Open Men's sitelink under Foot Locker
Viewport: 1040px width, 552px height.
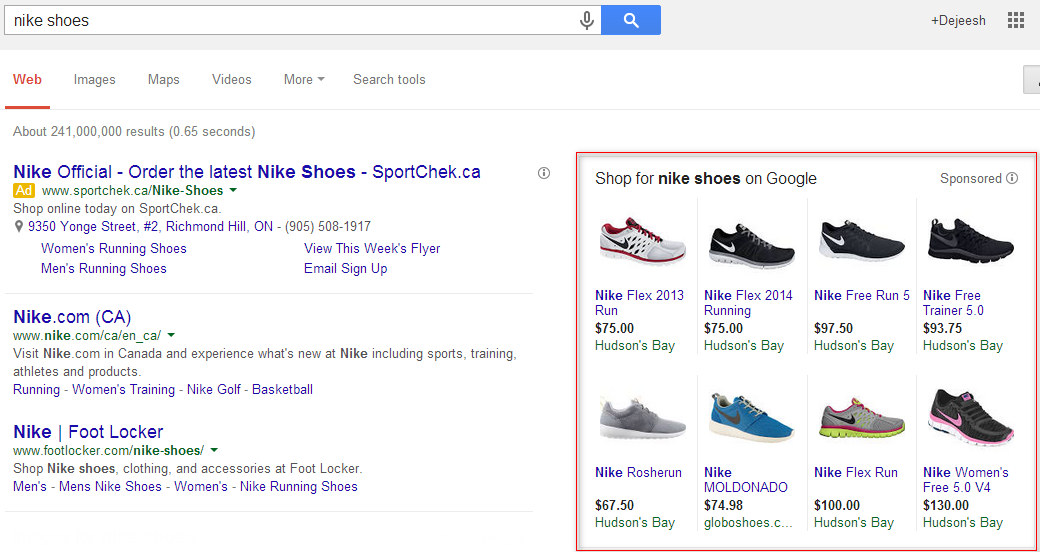tap(30, 486)
